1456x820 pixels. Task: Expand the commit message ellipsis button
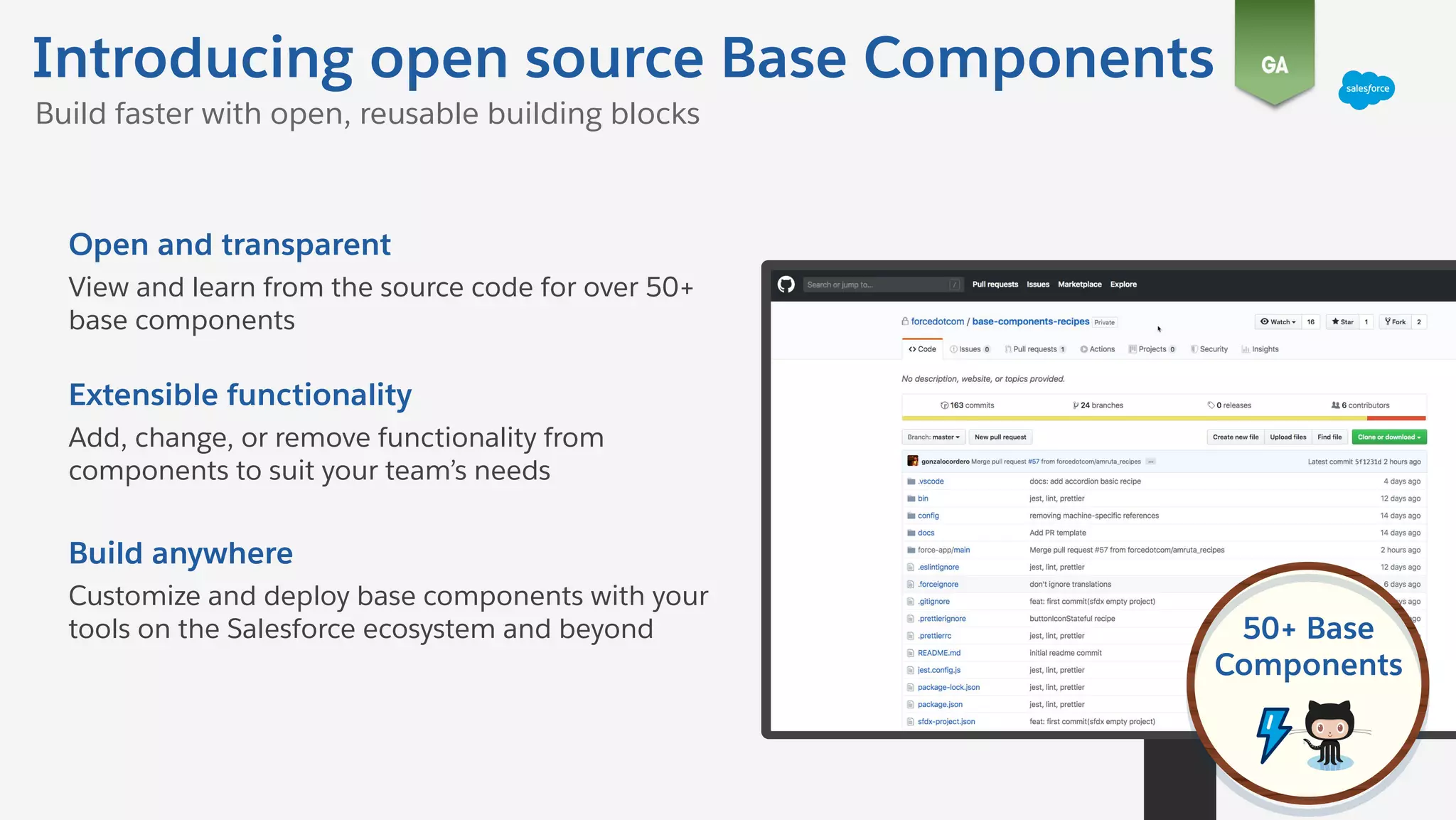1150,462
